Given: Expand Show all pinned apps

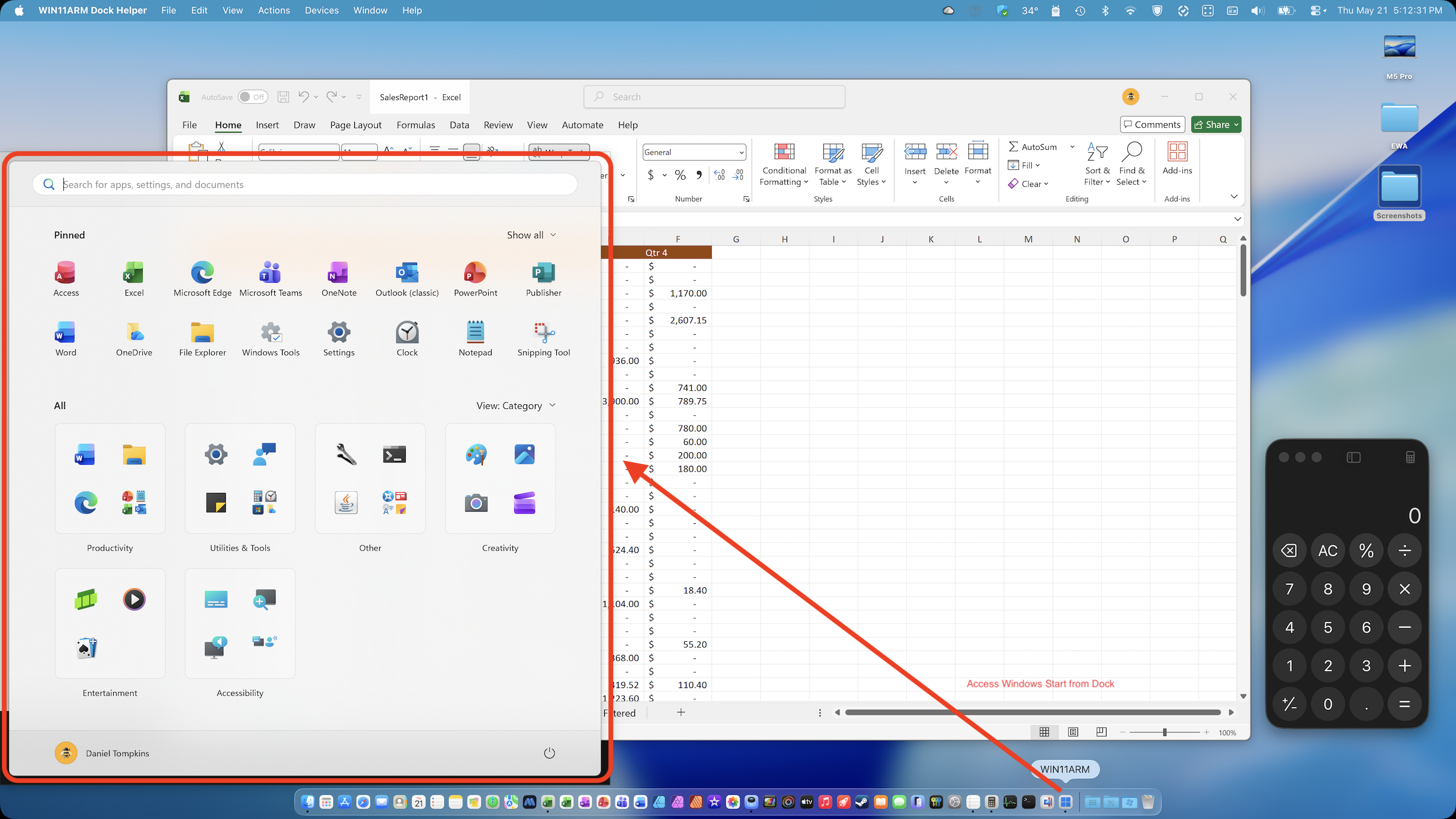Looking at the screenshot, I should (531, 235).
